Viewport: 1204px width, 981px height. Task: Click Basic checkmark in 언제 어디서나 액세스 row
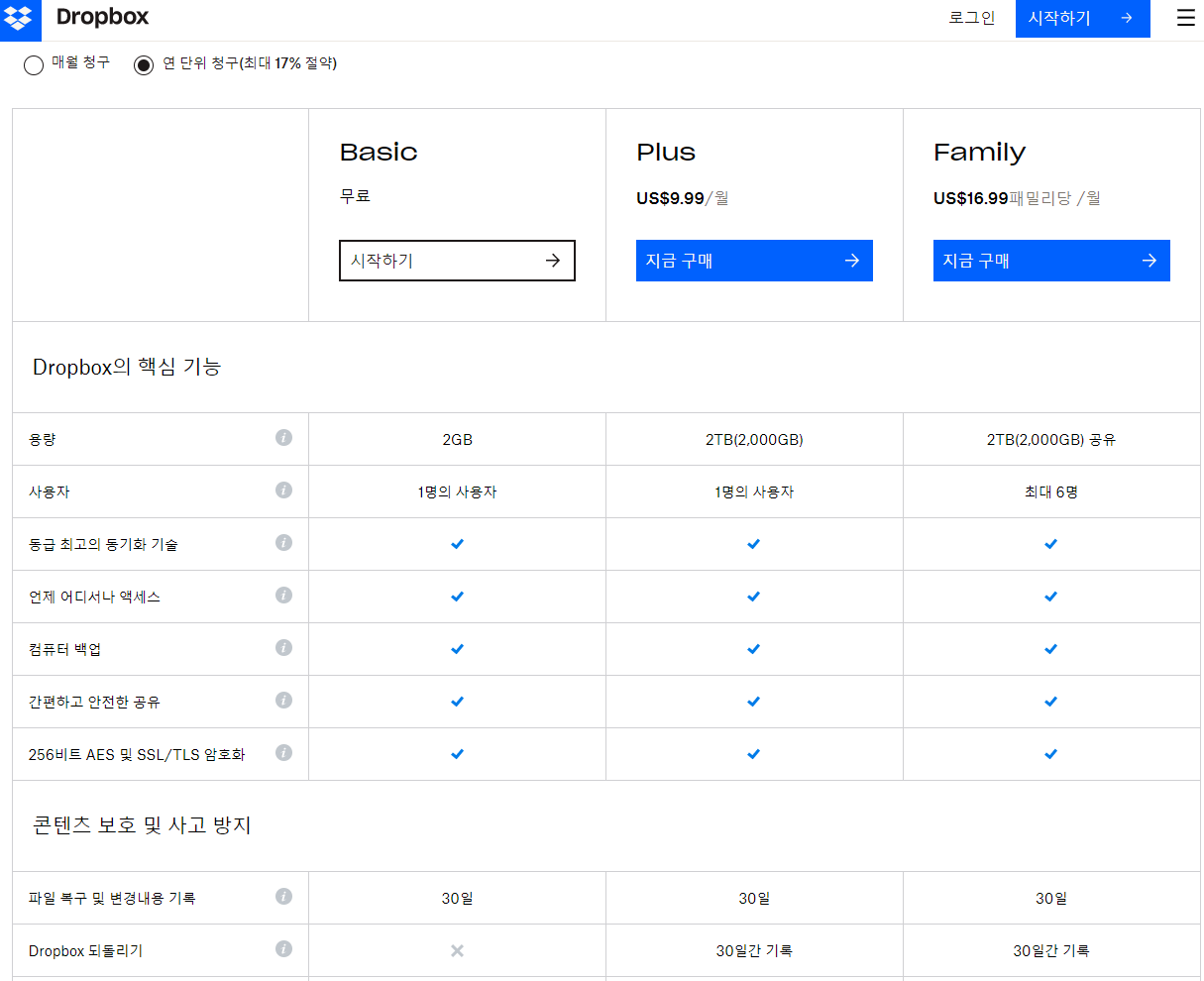[x=457, y=597]
